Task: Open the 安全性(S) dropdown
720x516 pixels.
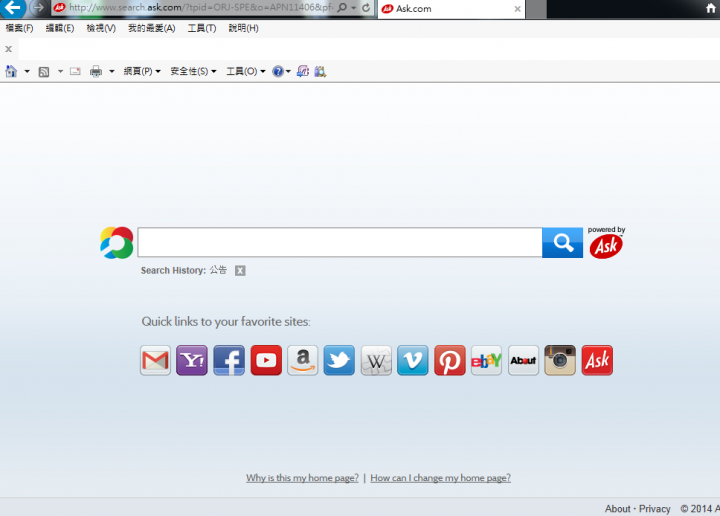Action: tap(193, 71)
